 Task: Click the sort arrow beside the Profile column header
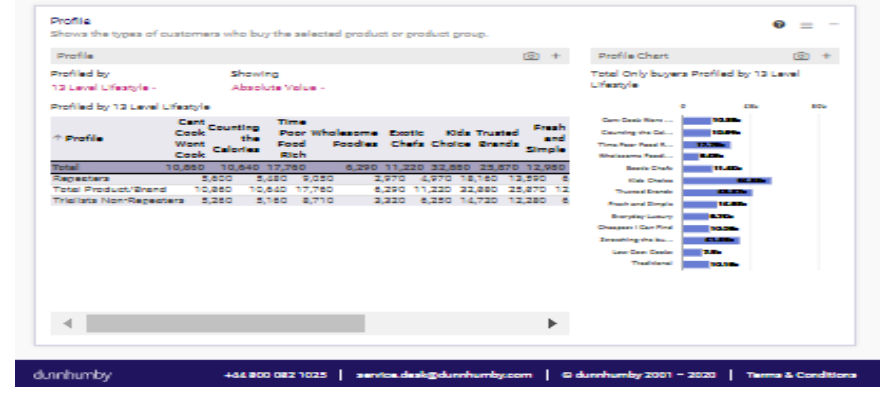pyautogui.click(x=57, y=138)
